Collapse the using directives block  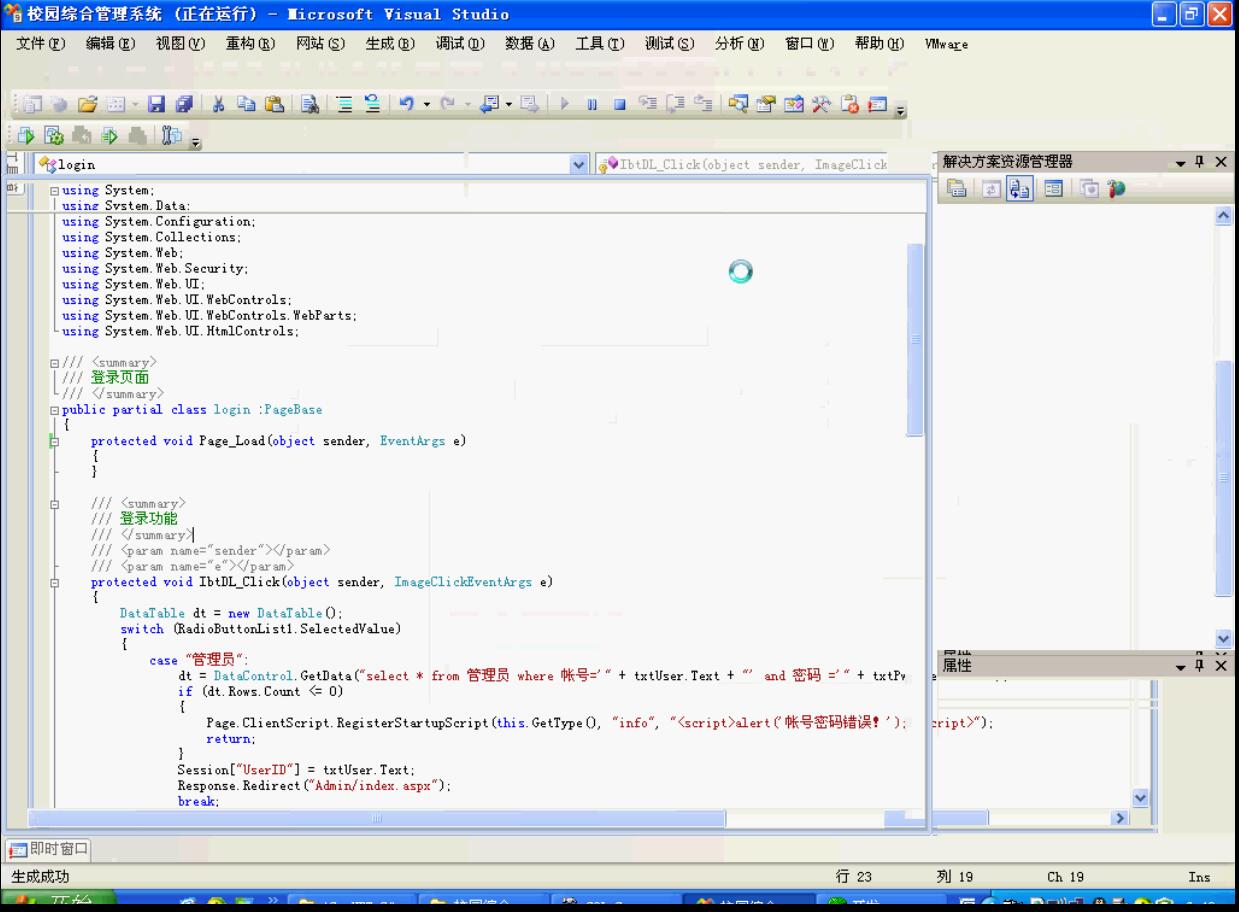(56, 190)
